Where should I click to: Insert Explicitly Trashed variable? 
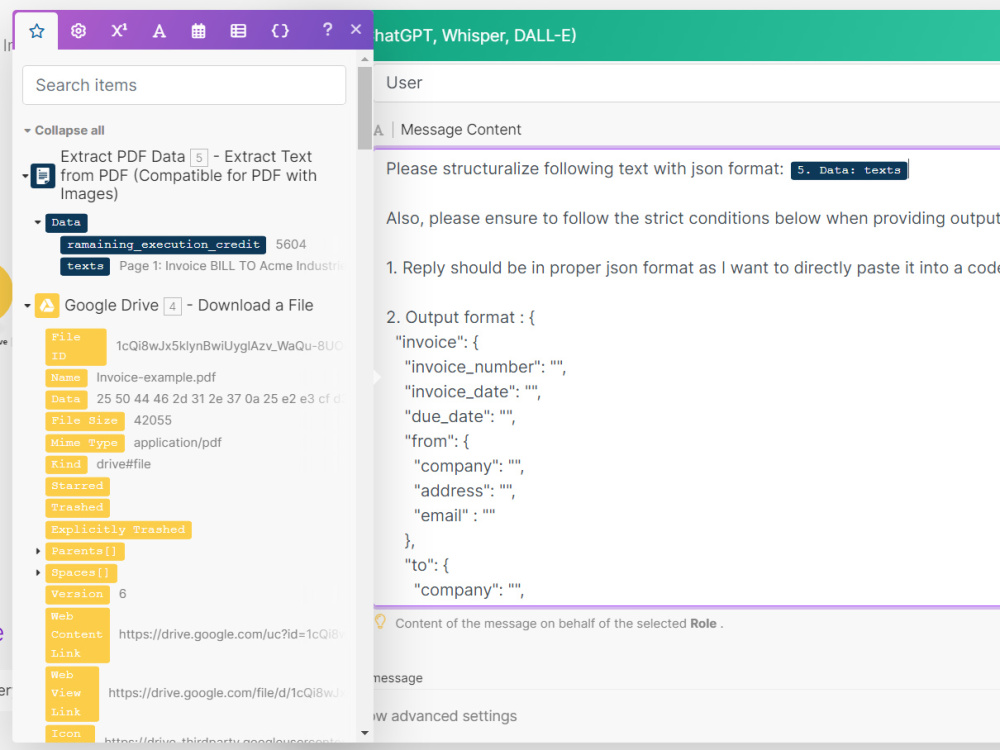coord(118,530)
